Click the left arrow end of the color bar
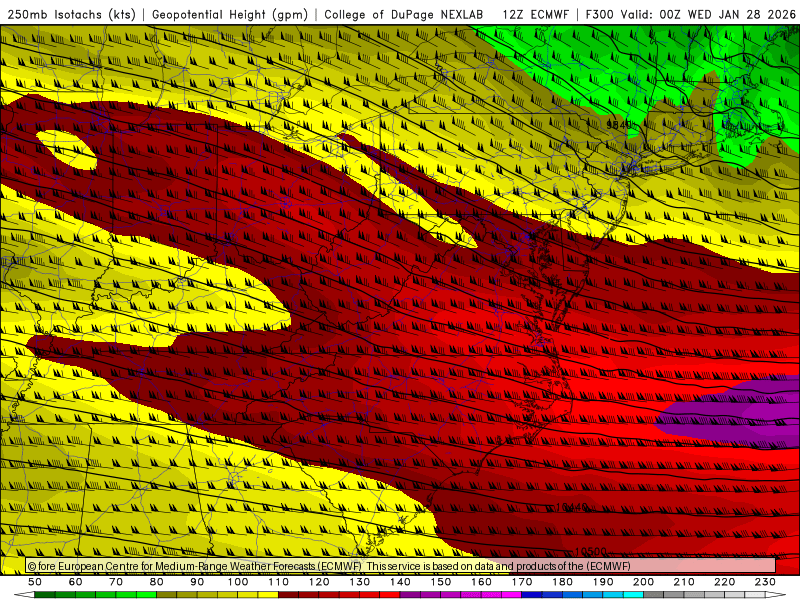This screenshot has width=800, height=600. click(x=24, y=595)
